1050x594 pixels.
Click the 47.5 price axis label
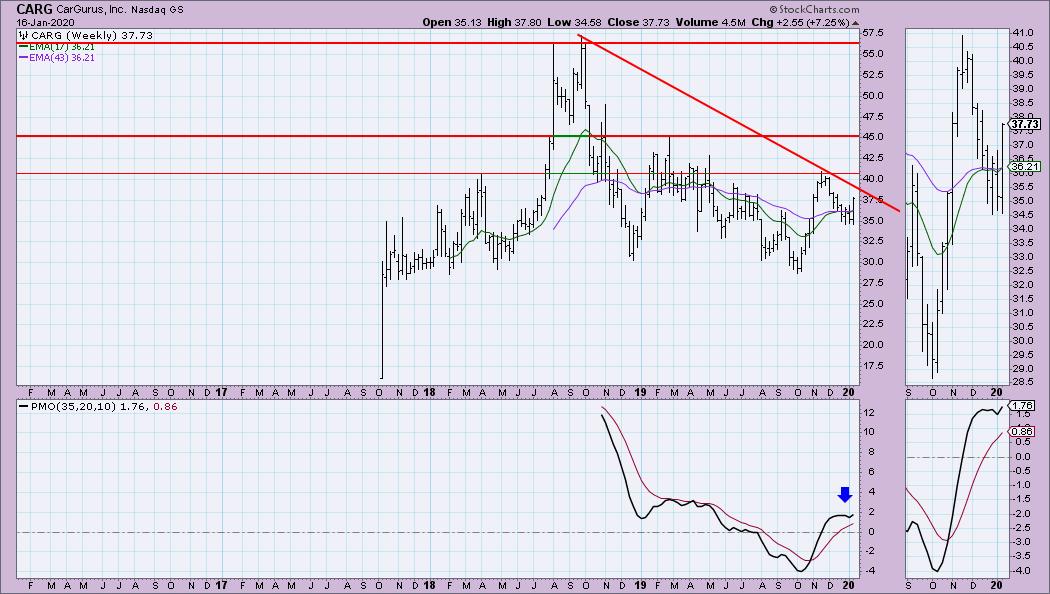tap(874, 117)
